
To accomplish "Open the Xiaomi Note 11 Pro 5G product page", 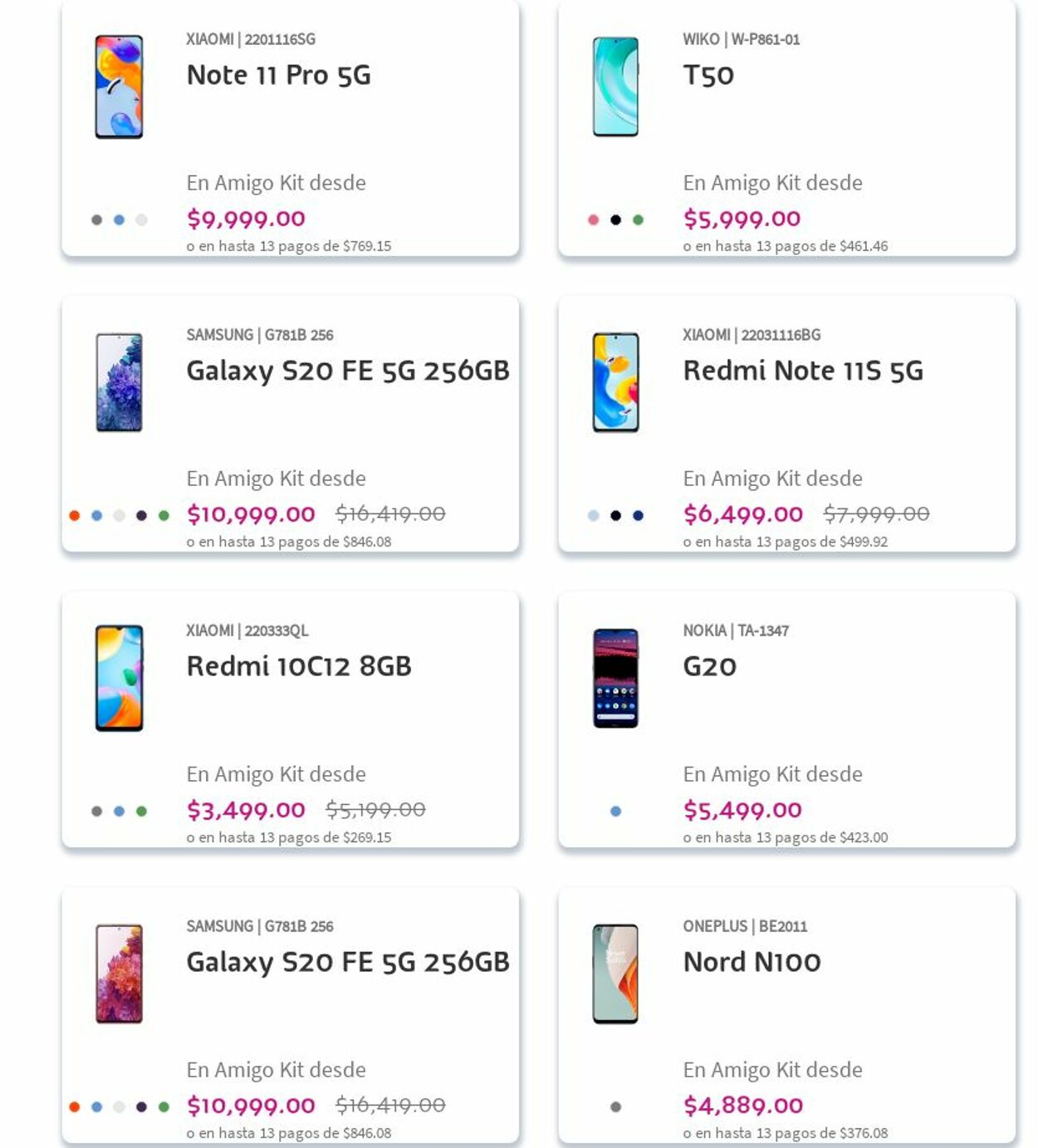I will [279, 75].
